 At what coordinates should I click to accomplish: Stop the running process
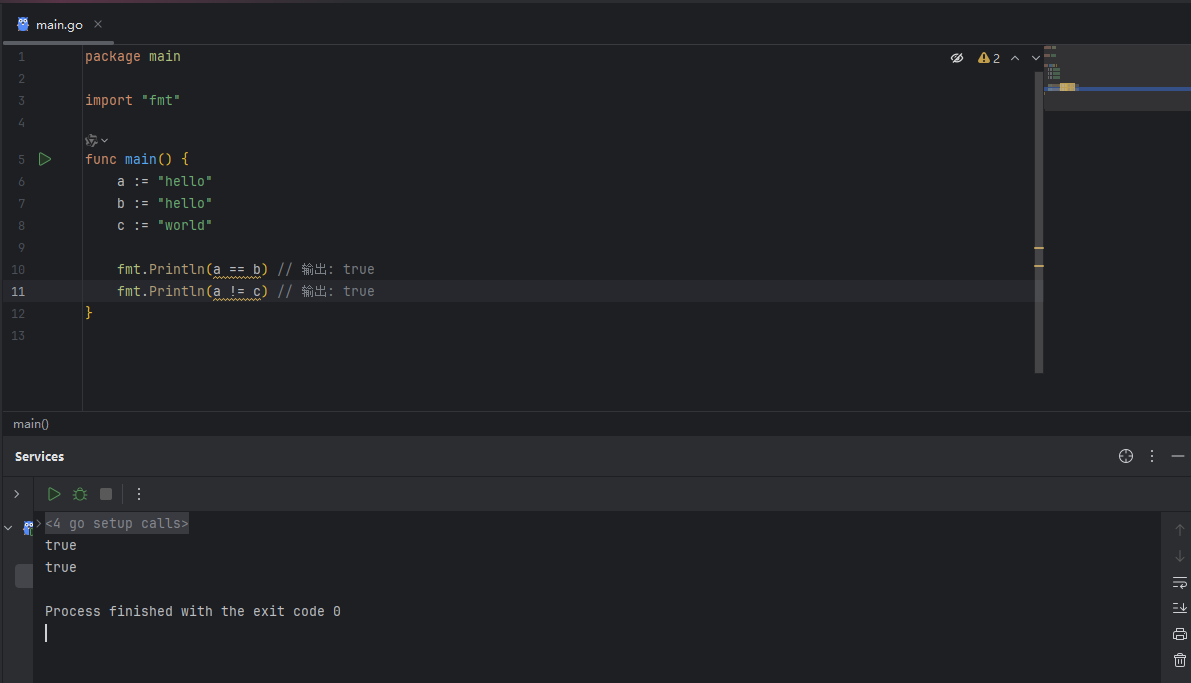[x=106, y=494]
